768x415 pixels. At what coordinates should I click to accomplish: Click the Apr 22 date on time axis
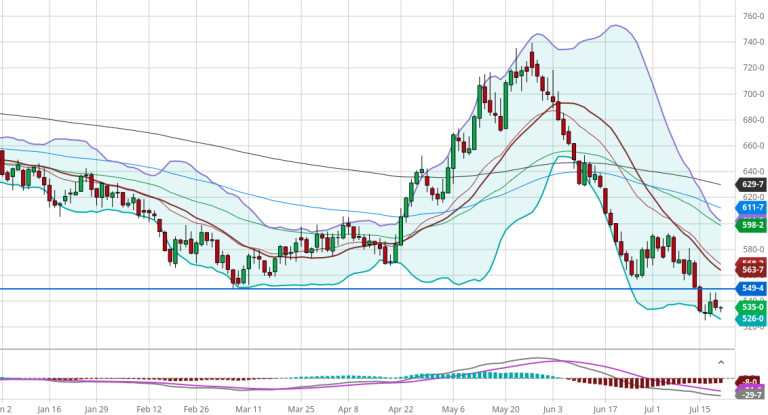click(x=401, y=408)
